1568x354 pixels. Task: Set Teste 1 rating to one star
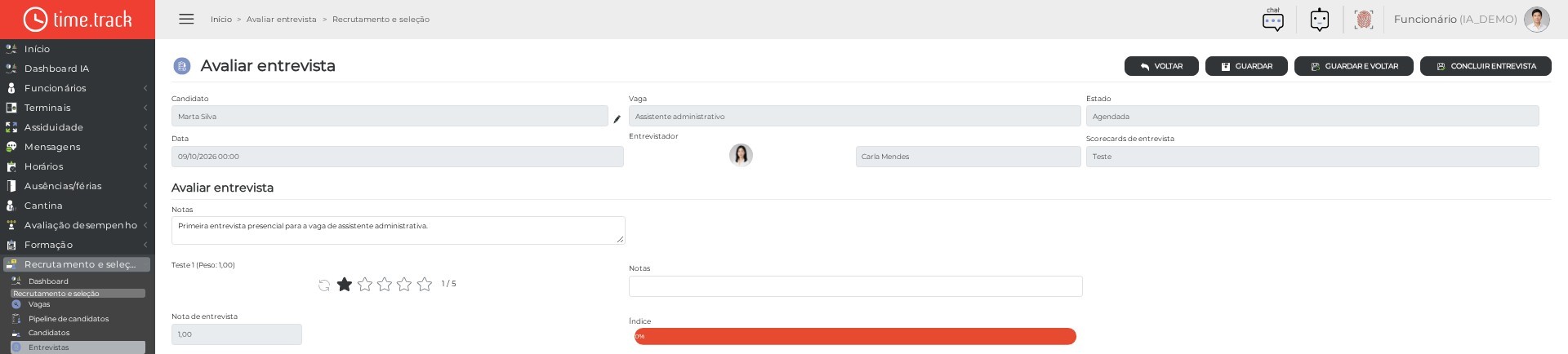pyautogui.click(x=345, y=284)
